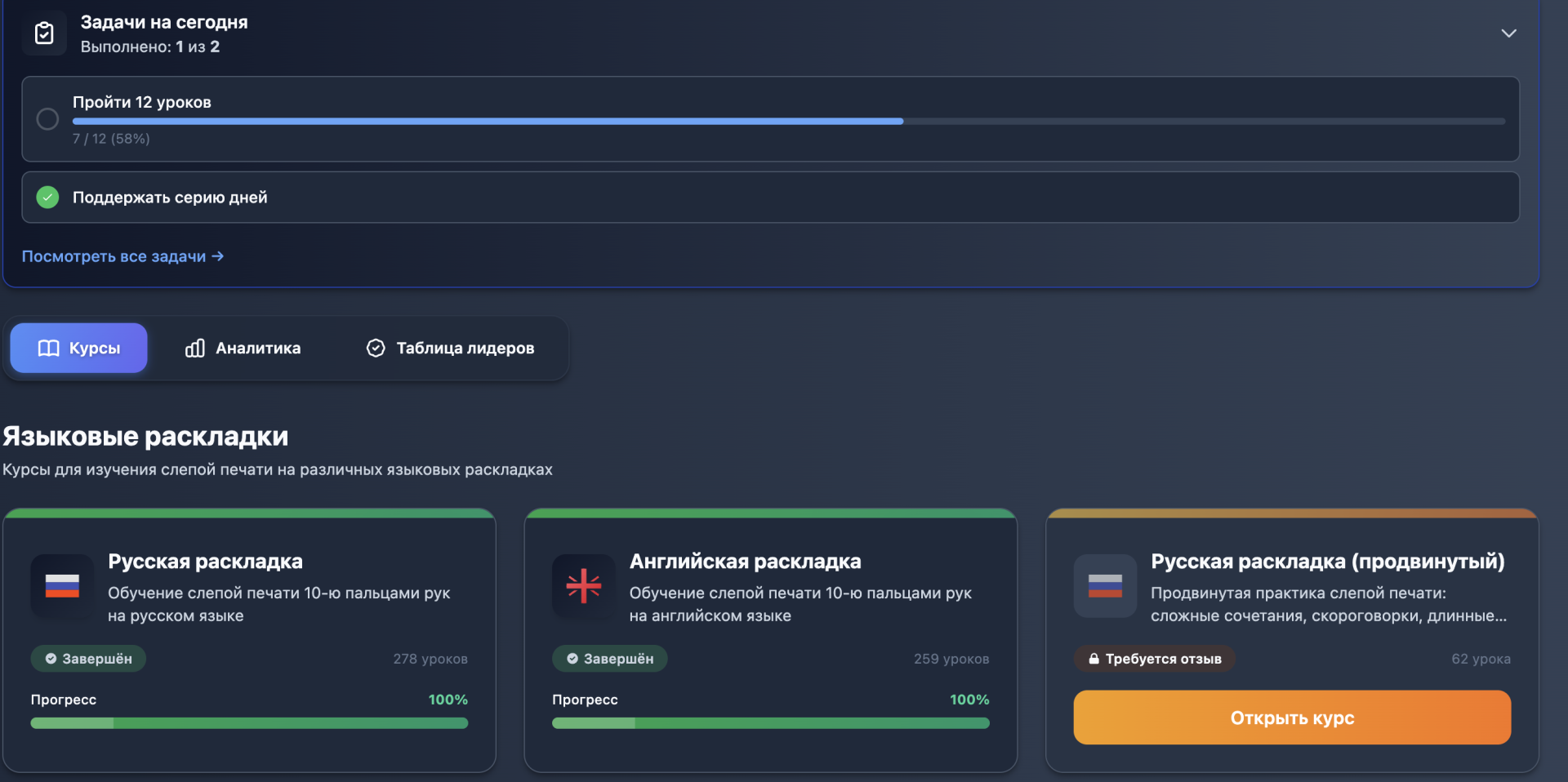Open the Таблица лидеров tab
Viewport: 1568px width, 782px height.
pyautogui.click(x=449, y=349)
